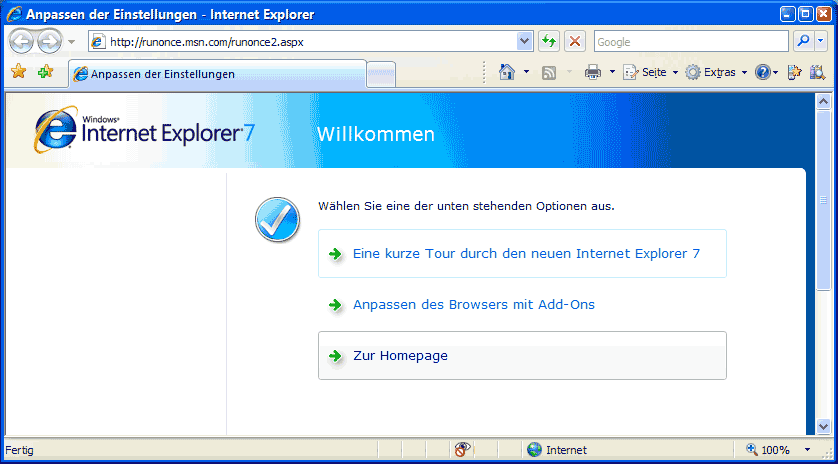
Task: Open the Help question mark menu
Action: [766, 72]
